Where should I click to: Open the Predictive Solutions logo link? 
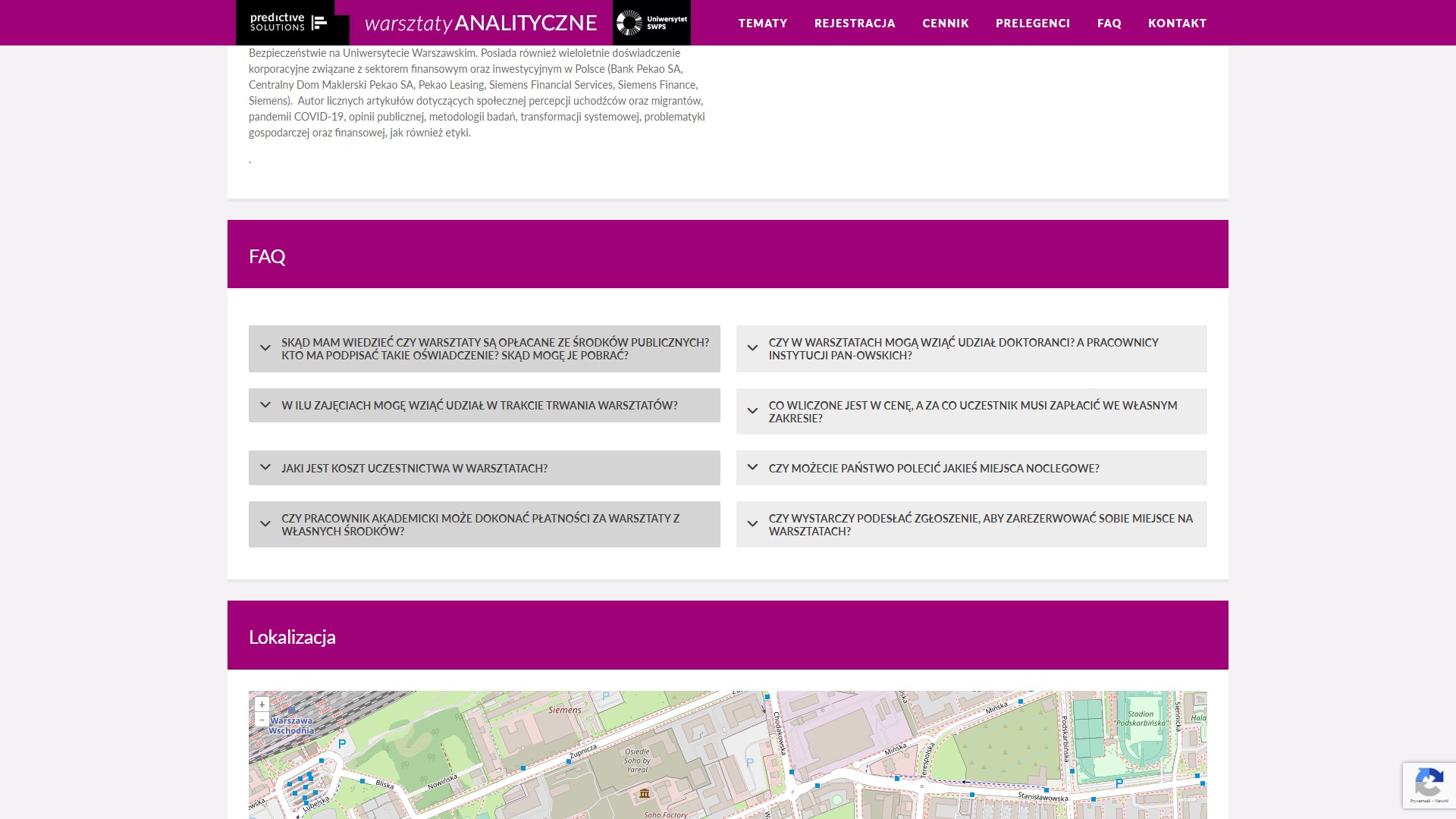[x=292, y=23]
